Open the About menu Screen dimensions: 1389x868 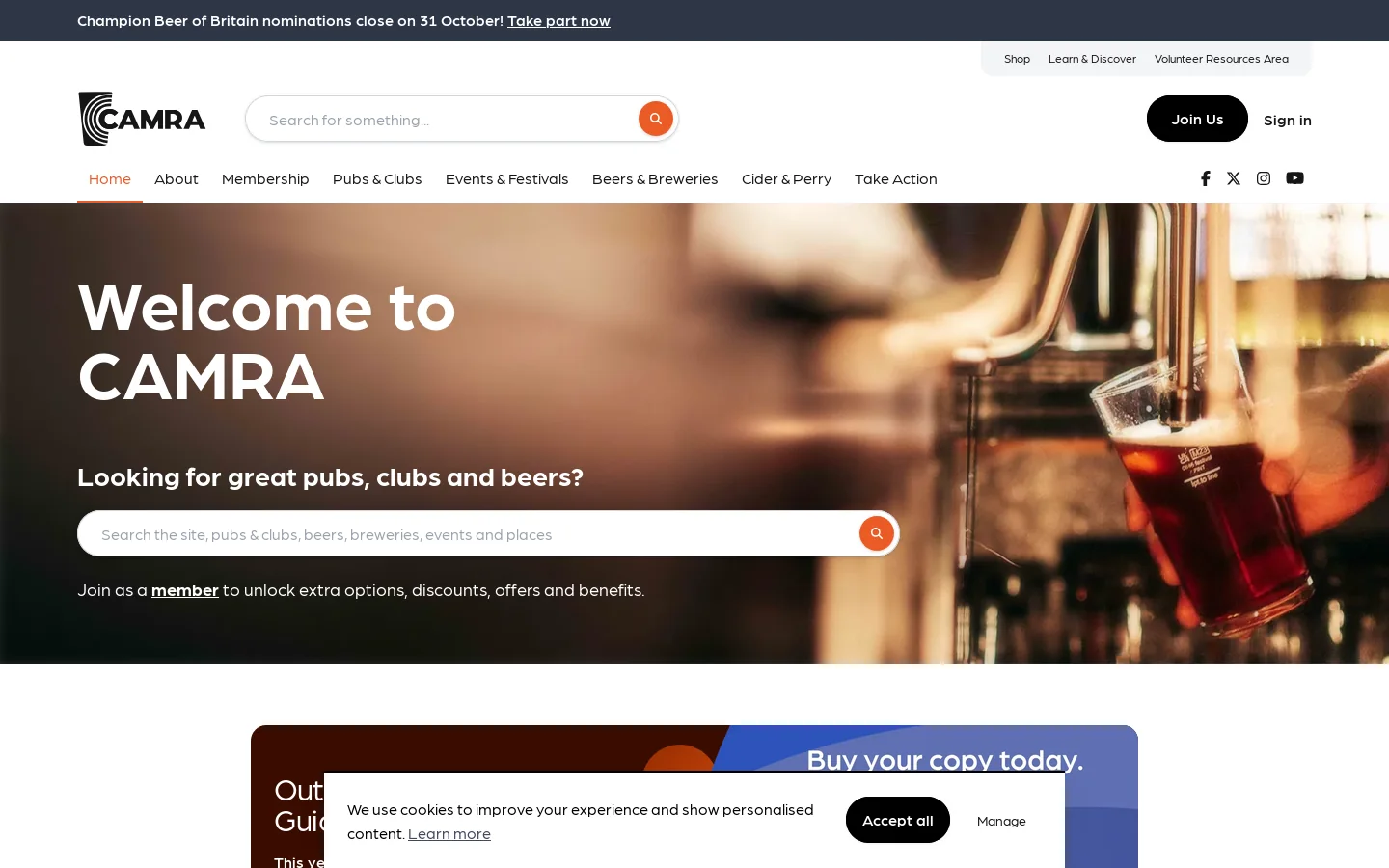coord(177,178)
